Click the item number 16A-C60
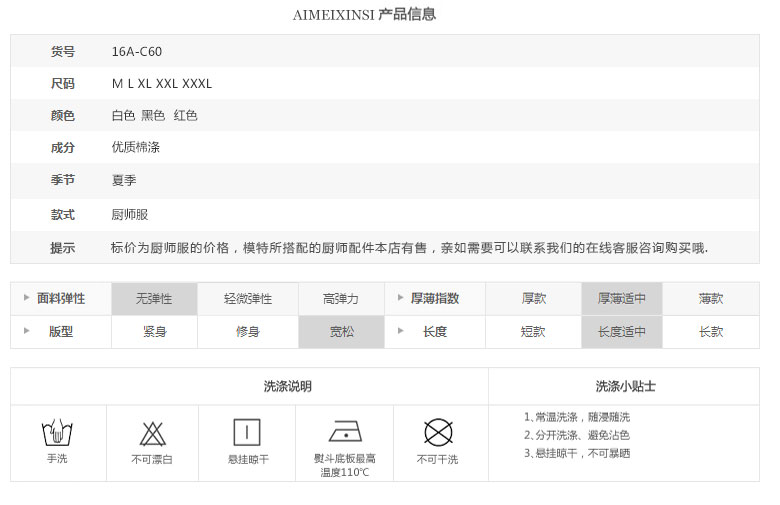 point(137,52)
